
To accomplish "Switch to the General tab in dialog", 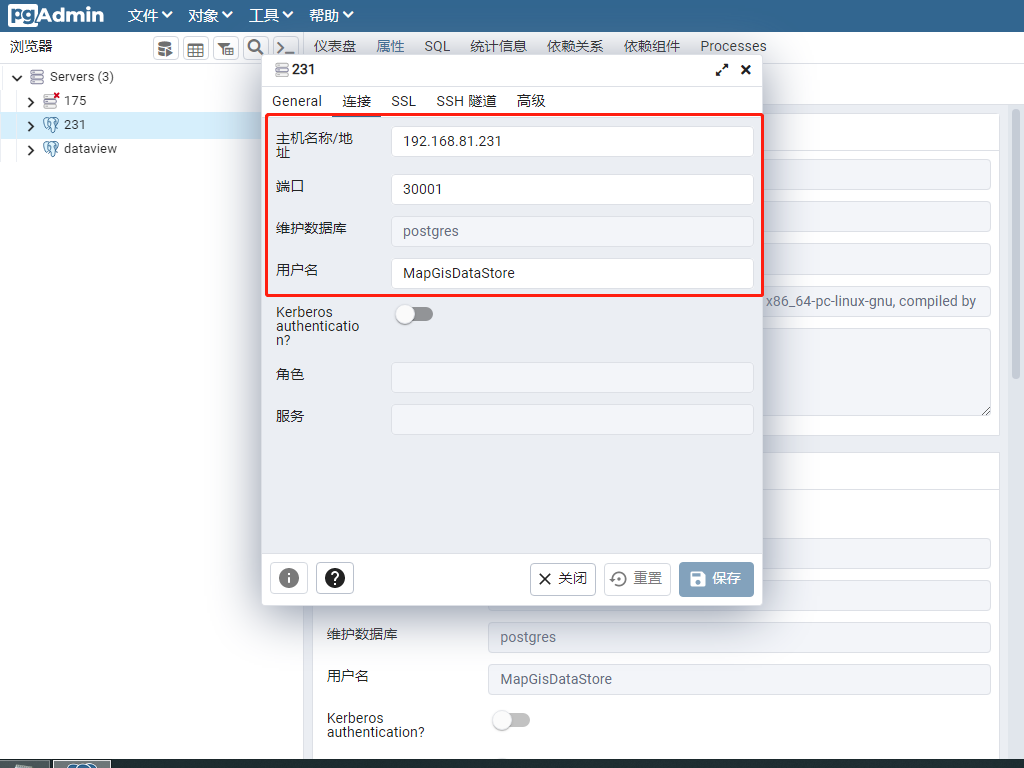I will point(297,101).
